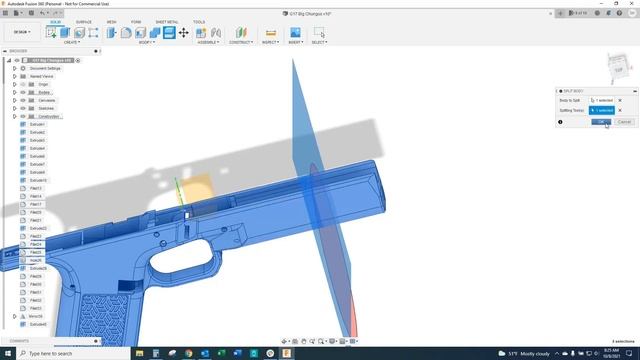This screenshot has width=640, height=360.
Task: Click the info icon in Split Body dialog
Action: click(560, 122)
